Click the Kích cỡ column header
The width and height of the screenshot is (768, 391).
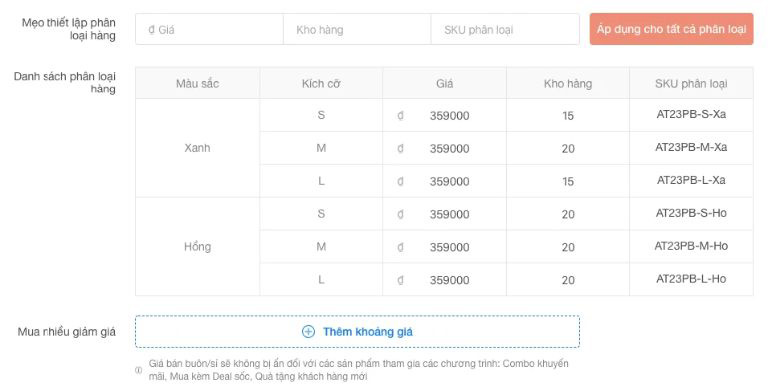tap(321, 83)
